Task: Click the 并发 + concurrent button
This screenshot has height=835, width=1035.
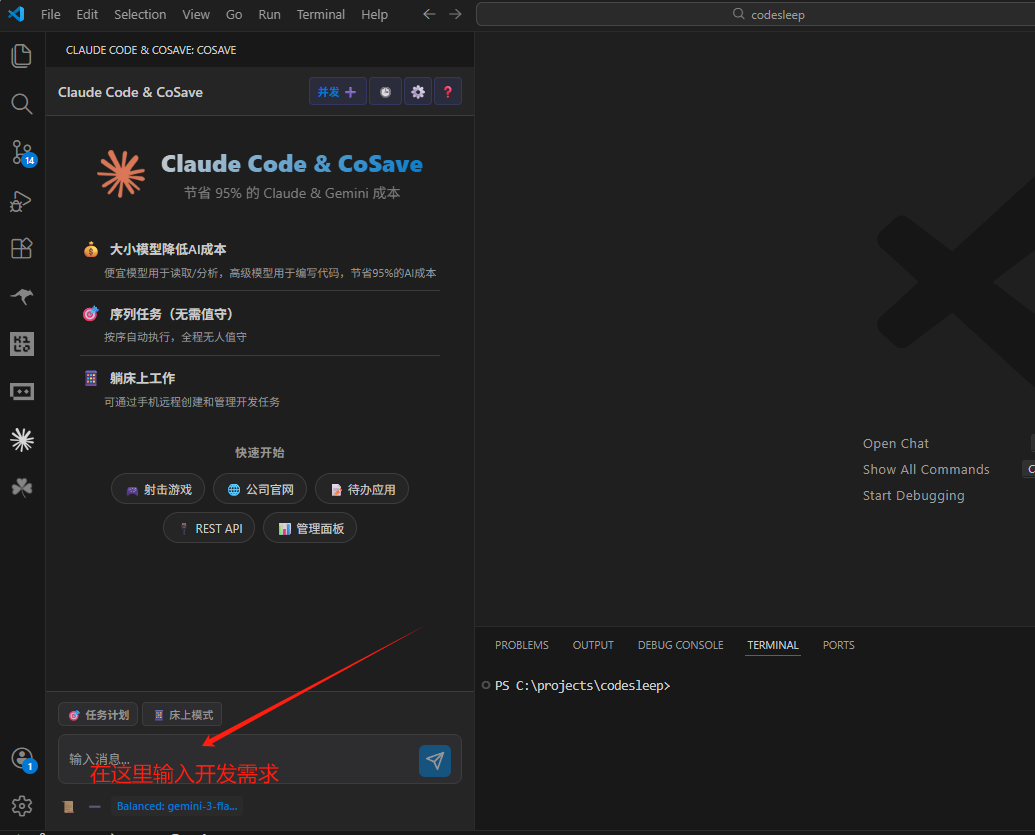Action: click(x=337, y=92)
